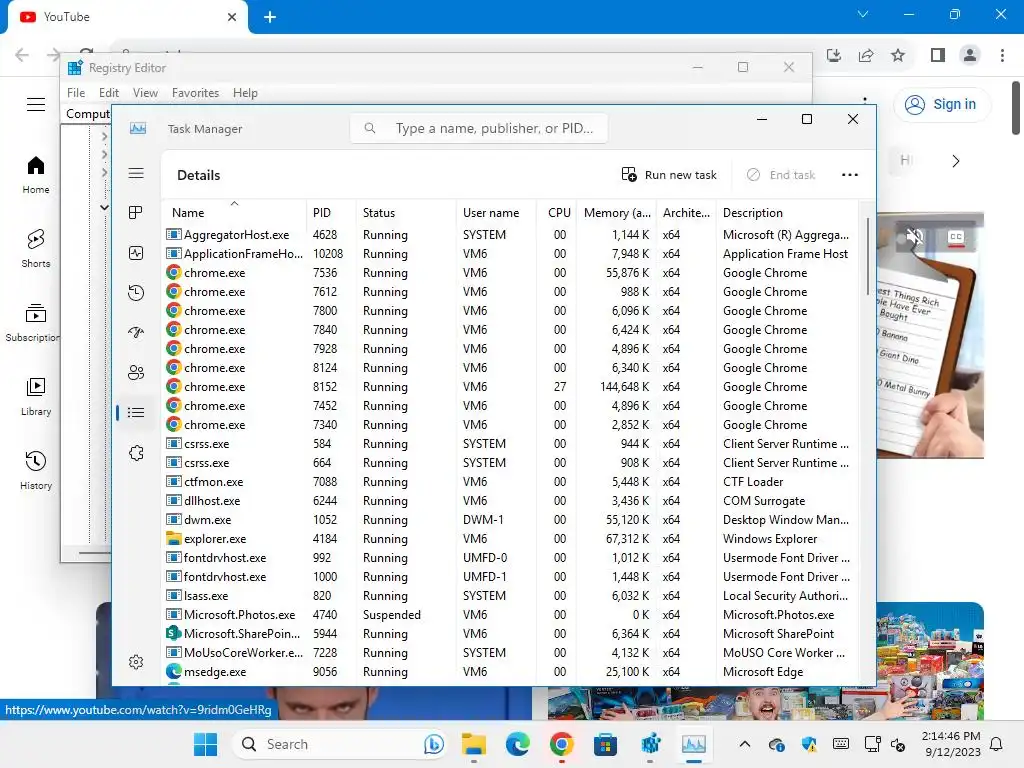This screenshot has width=1024, height=768.
Task: Open Help menu in Registry Editor
Action: tap(245, 93)
